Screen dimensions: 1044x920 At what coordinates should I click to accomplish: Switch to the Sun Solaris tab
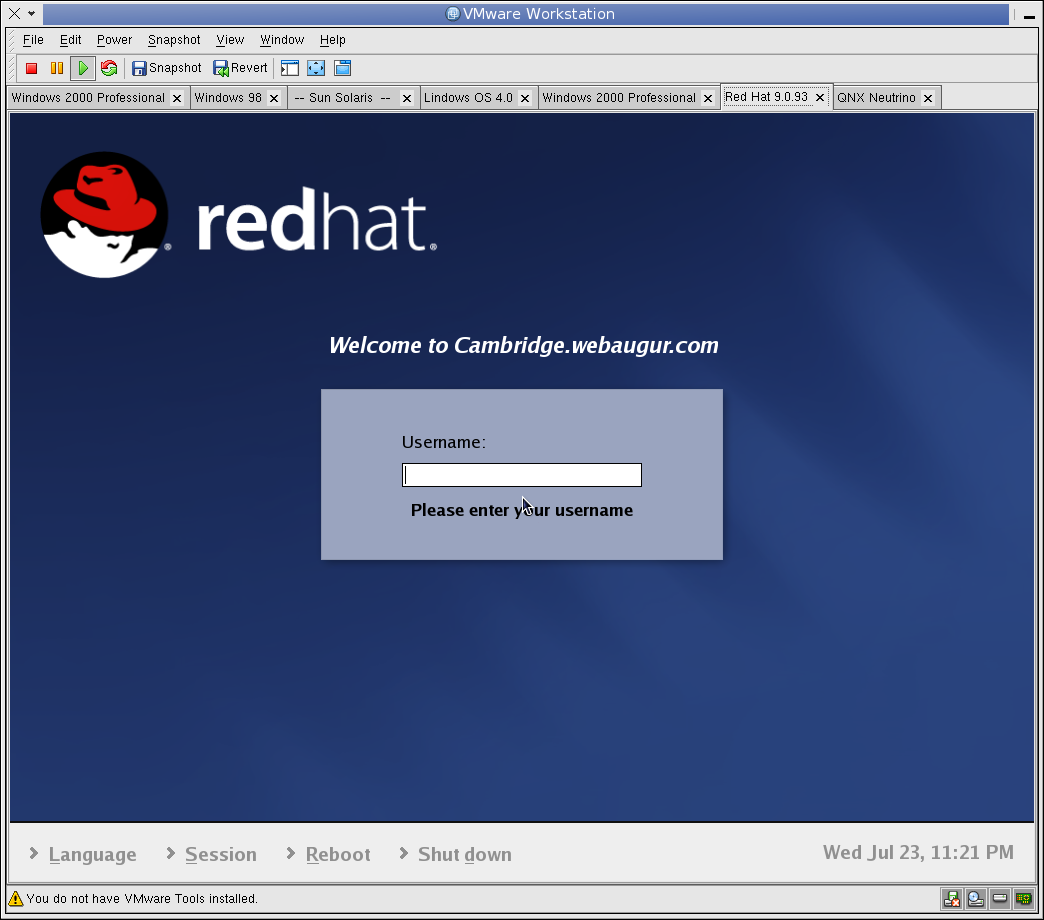[342, 98]
